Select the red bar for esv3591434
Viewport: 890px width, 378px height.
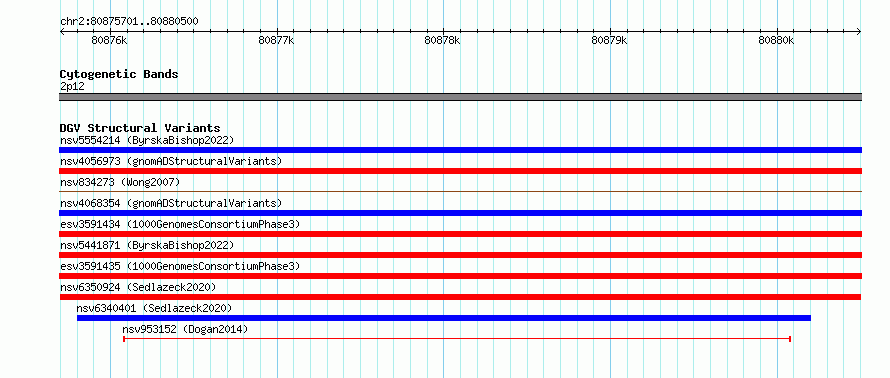(460, 234)
